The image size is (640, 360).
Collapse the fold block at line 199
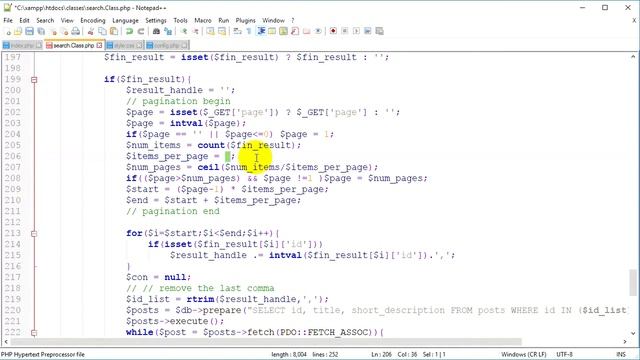coord(34,80)
